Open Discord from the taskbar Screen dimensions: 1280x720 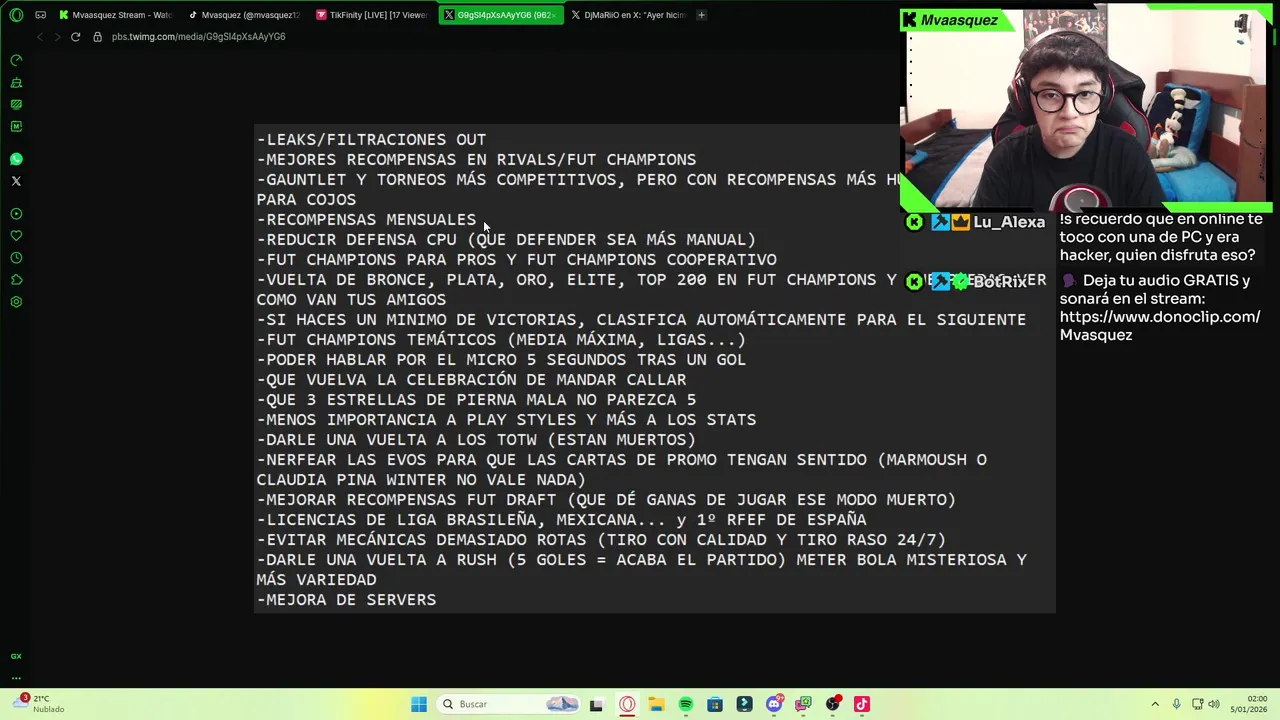tap(774, 704)
